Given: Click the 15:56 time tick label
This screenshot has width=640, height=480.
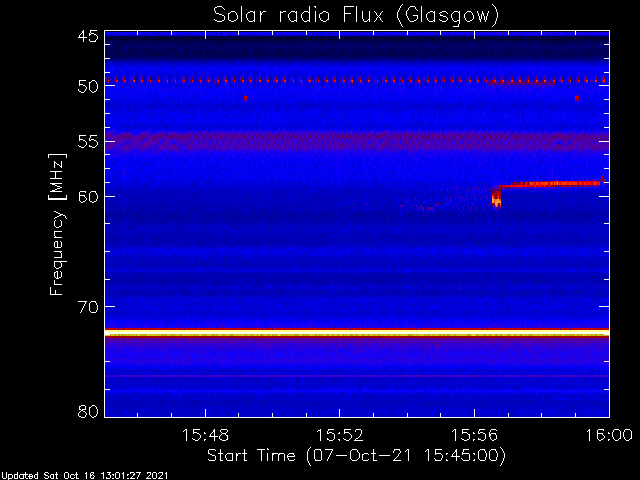Looking at the screenshot, I should pyautogui.click(x=474, y=436).
